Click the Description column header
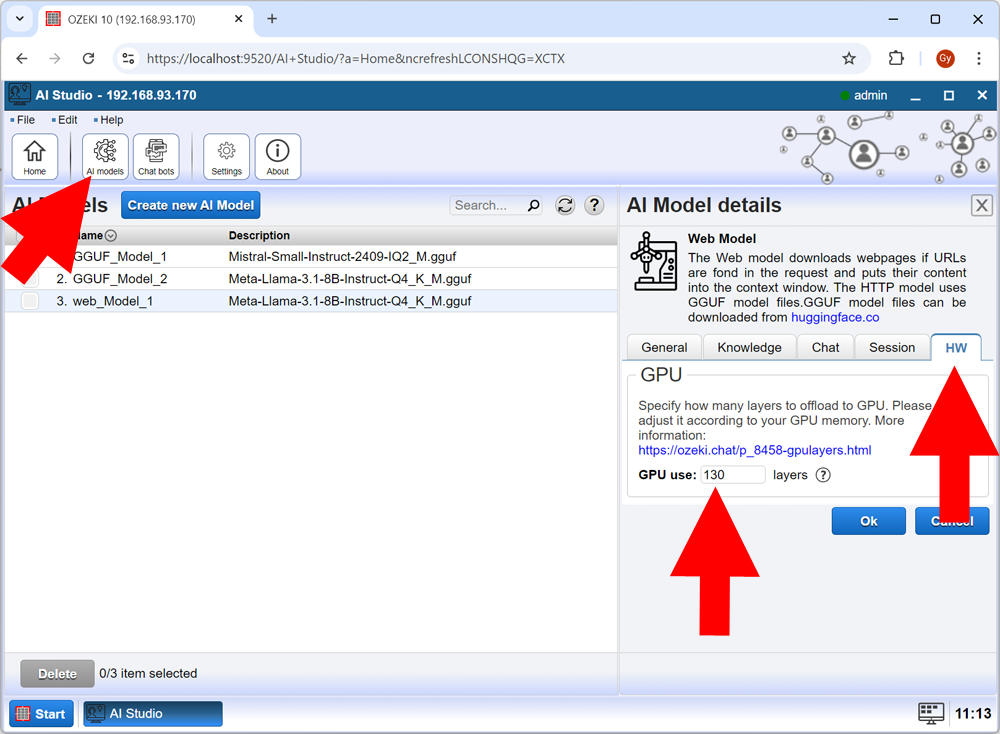This screenshot has width=1000, height=734. point(259,235)
